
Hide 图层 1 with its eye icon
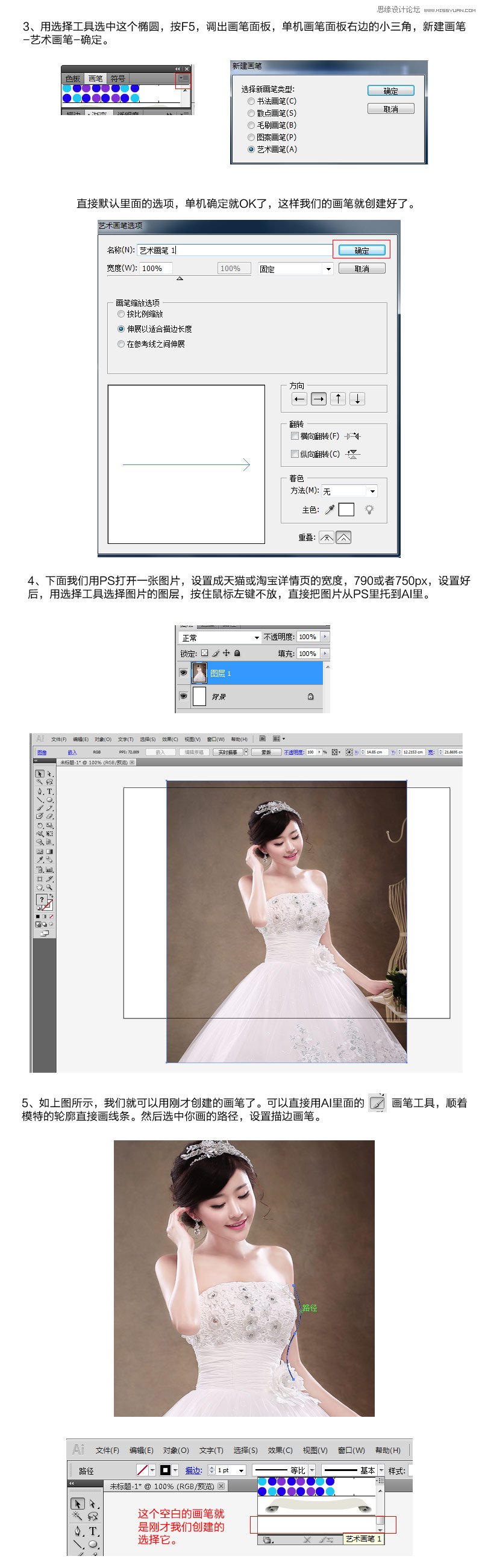pos(183,673)
